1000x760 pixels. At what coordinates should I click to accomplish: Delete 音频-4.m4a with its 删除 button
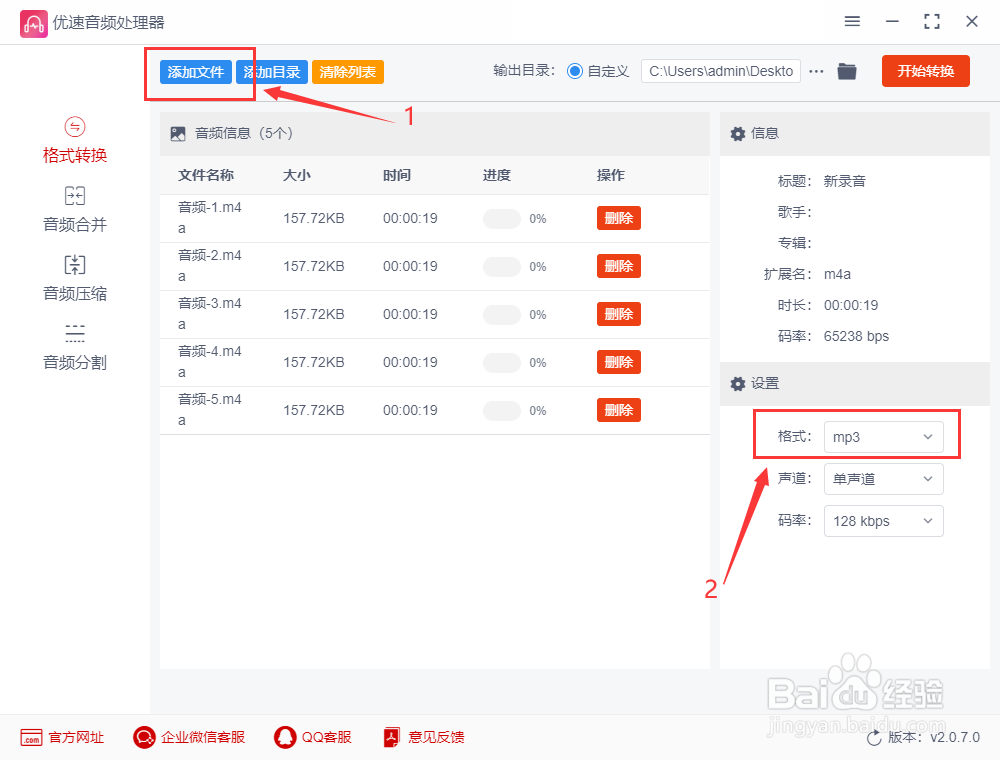point(619,362)
